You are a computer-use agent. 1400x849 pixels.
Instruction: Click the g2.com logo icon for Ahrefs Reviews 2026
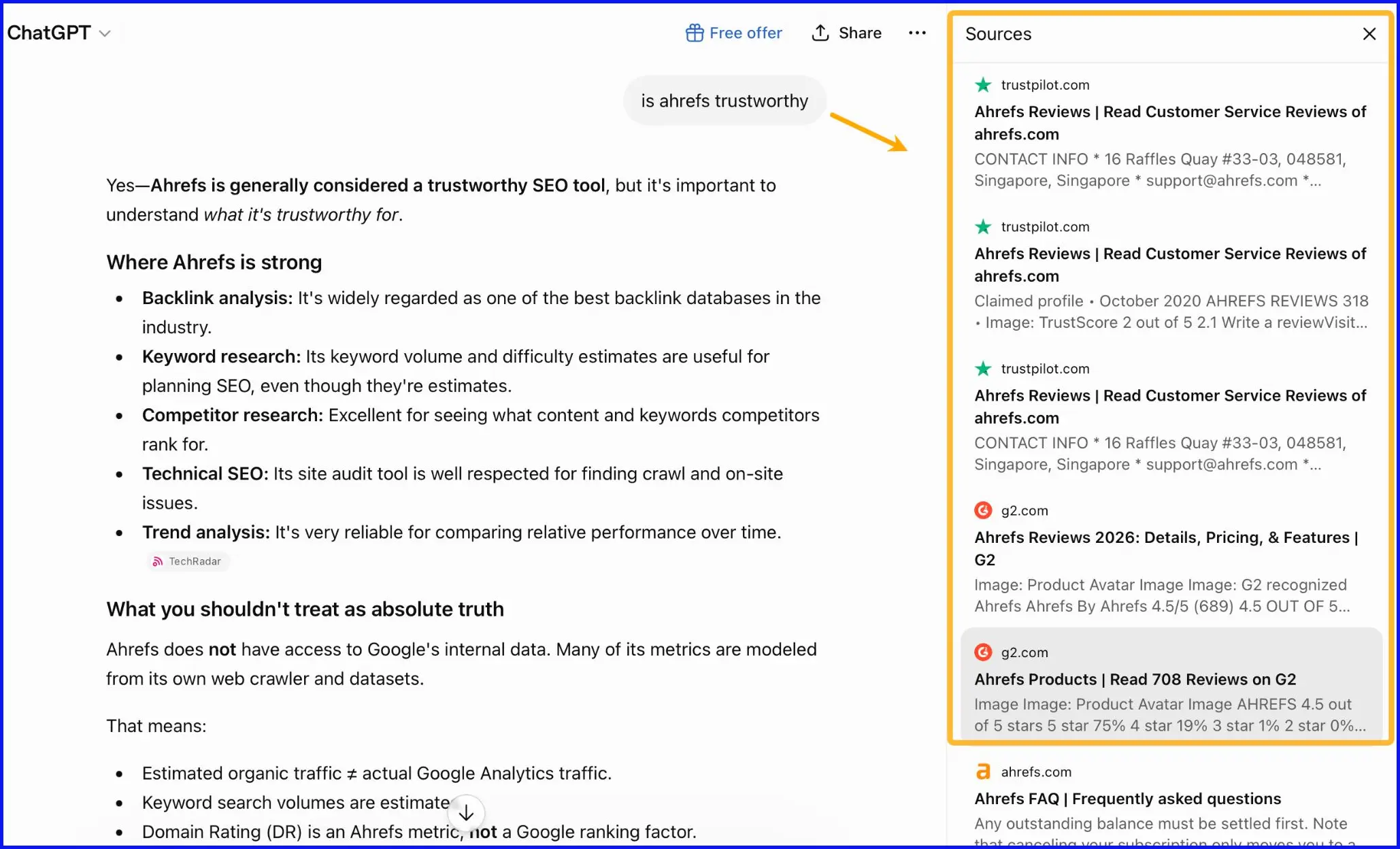coord(983,510)
